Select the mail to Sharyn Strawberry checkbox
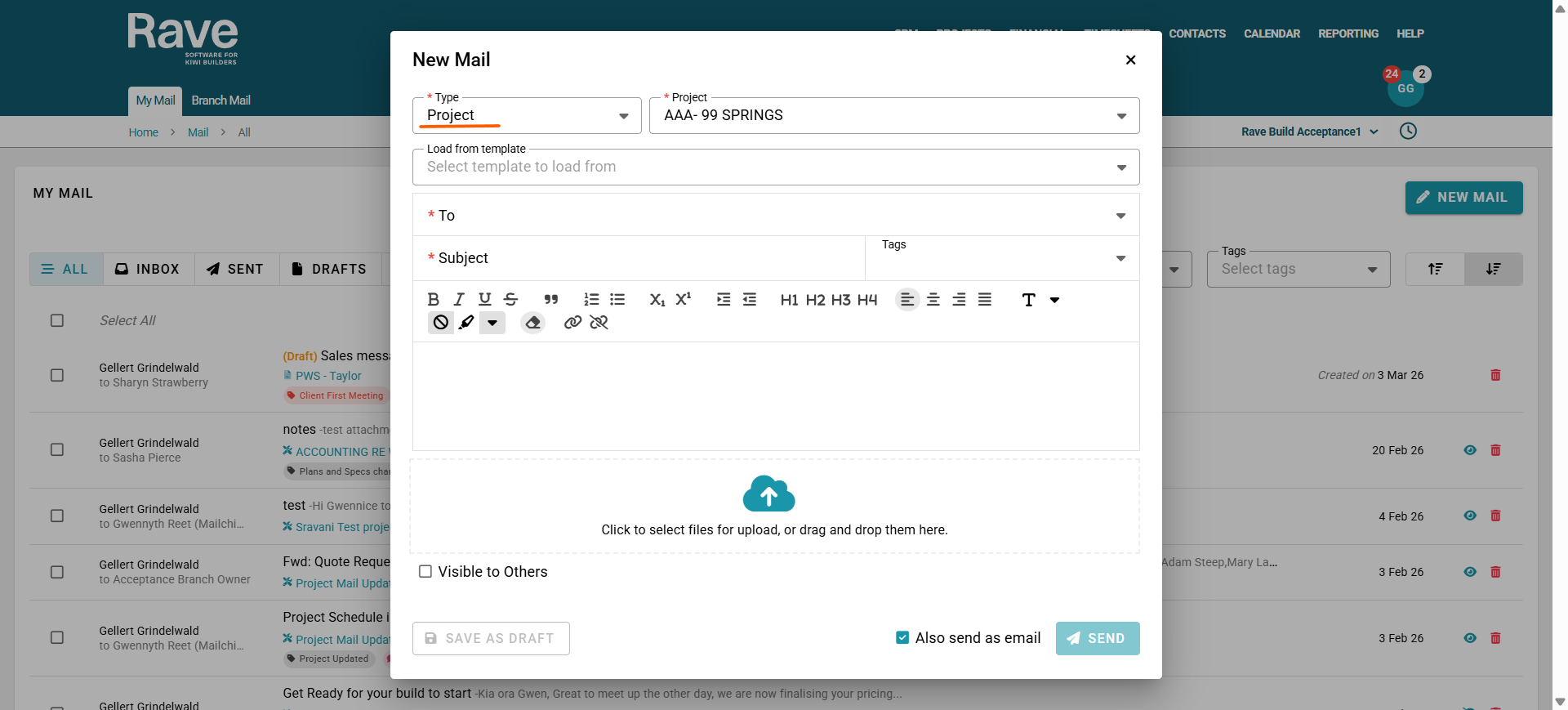Viewport: 1568px width, 710px height. coord(57,375)
